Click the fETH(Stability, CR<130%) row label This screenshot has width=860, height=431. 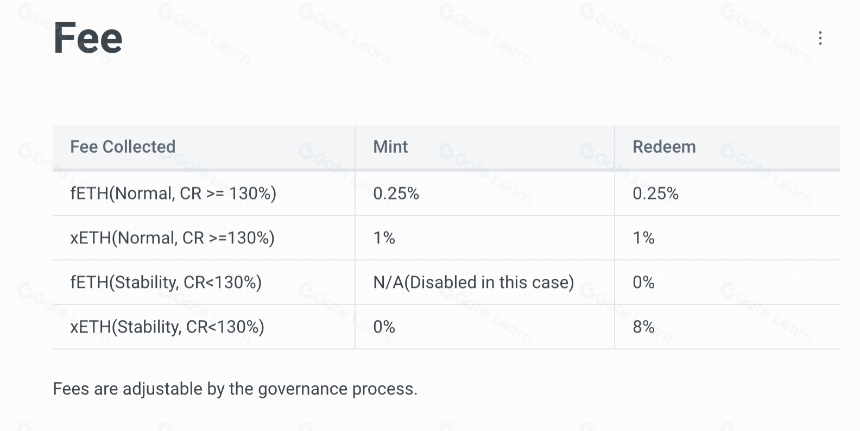[x=166, y=282]
